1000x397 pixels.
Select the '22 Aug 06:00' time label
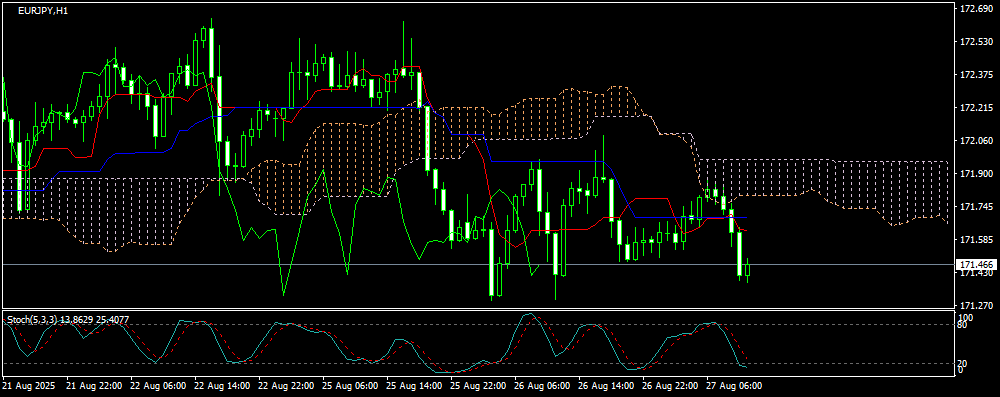point(158,386)
